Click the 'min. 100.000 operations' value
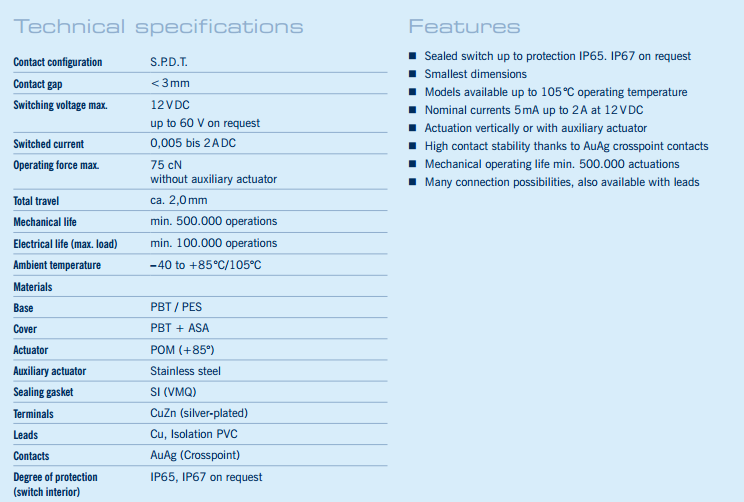744x502 pixels. click(214, 243)
